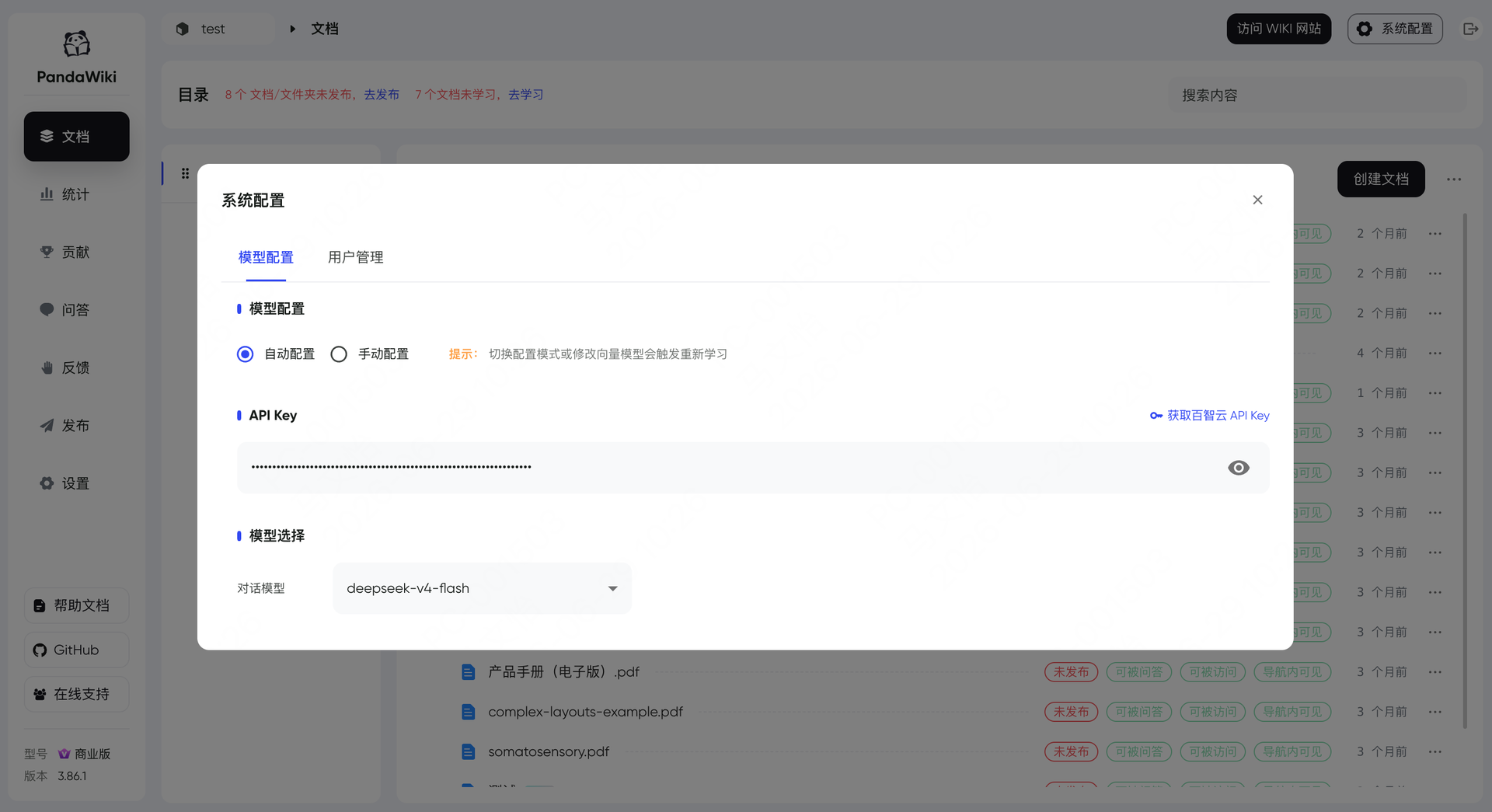The height and width of the screenshot is (812, 1492).
Task: Open test knowledge base selector
Action: pos(219,29)
